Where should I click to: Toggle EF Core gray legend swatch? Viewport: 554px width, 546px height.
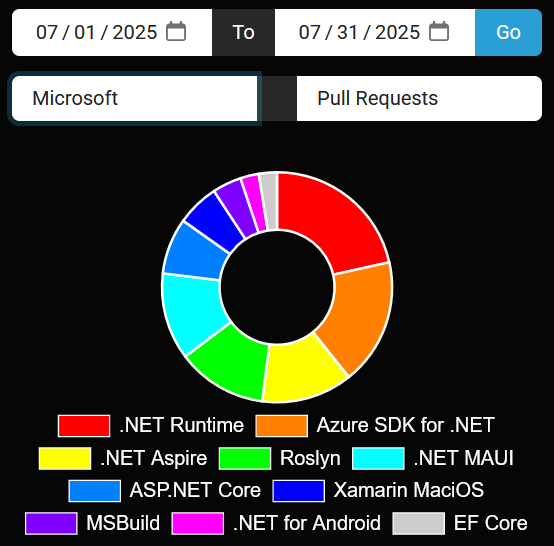point(419,523)
